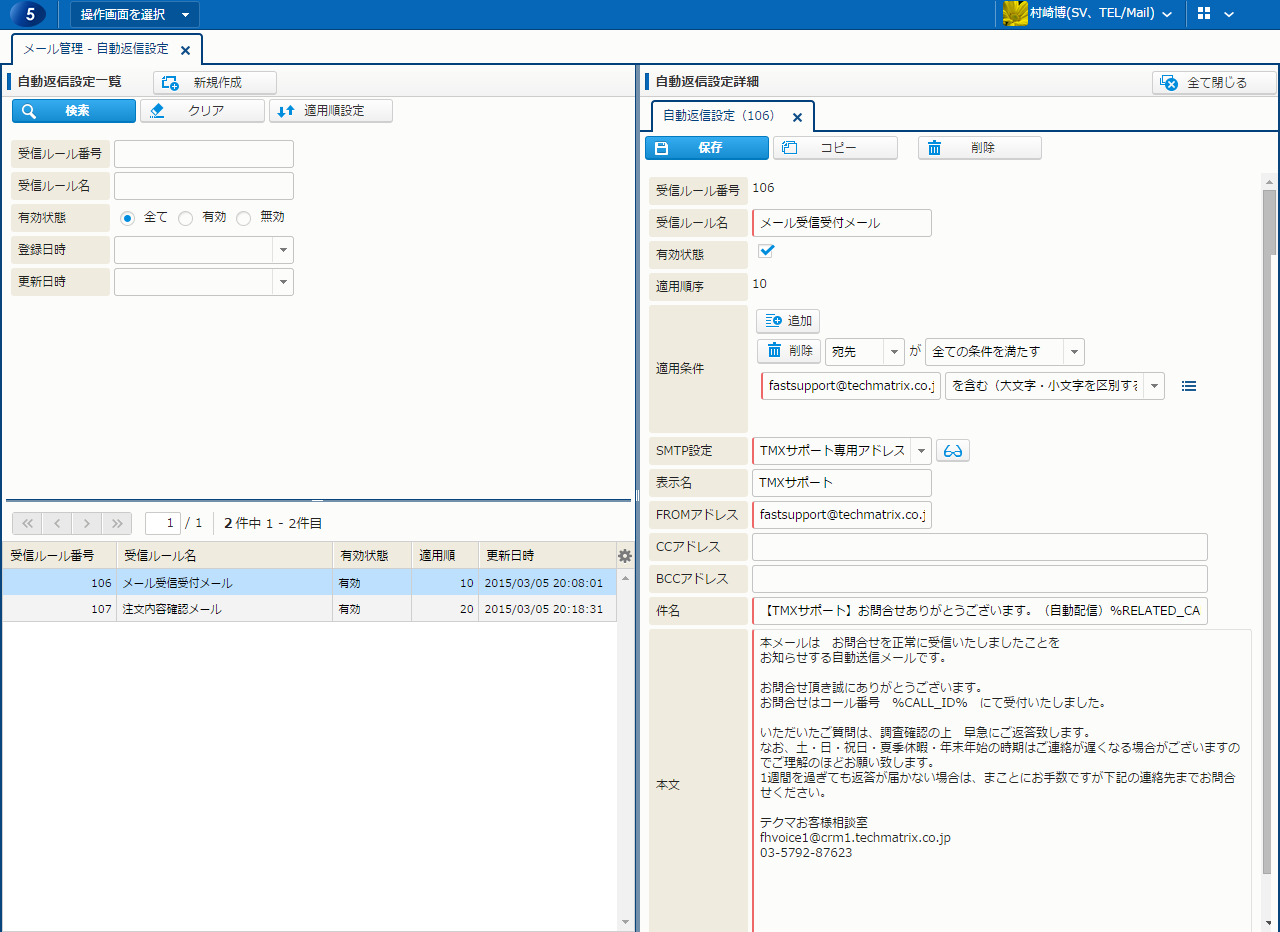Viewport: 1280px width, 932px height.
Task: Click the list icon next to the condition row
Action: (x=1189, y=386)
